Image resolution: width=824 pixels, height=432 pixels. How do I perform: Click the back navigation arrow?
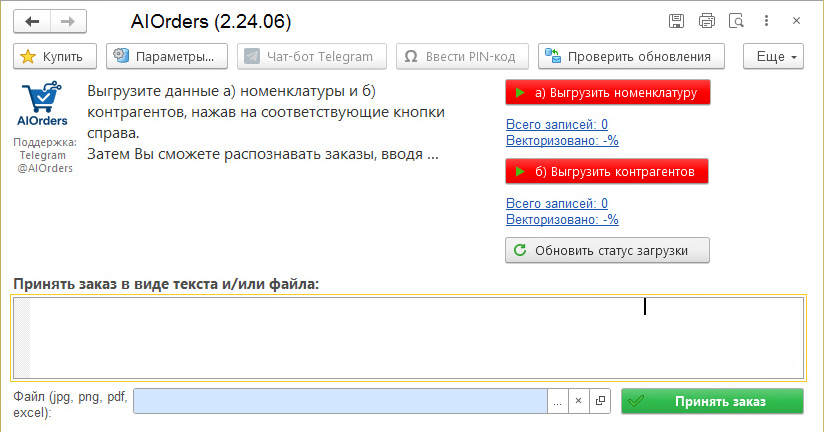point(33,21)
